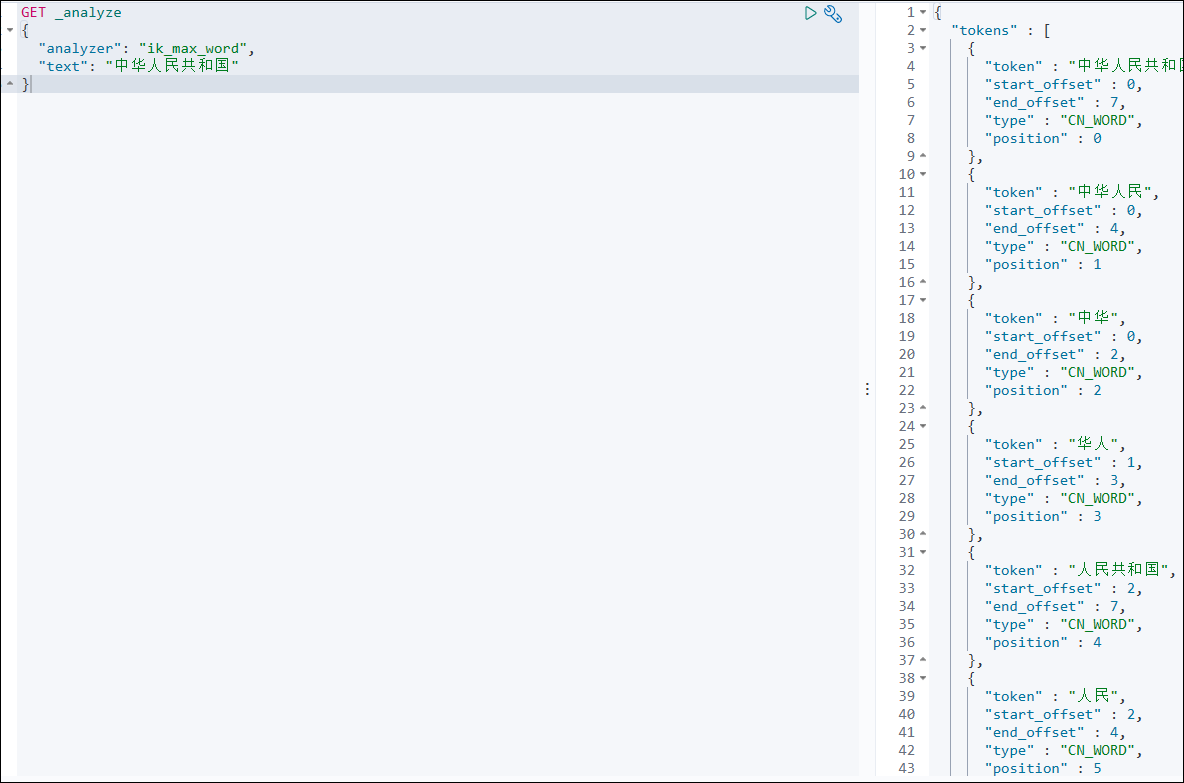1184x783 pixels.
Task: Click position value 1 on line 15
Action: click(1097, 265)
